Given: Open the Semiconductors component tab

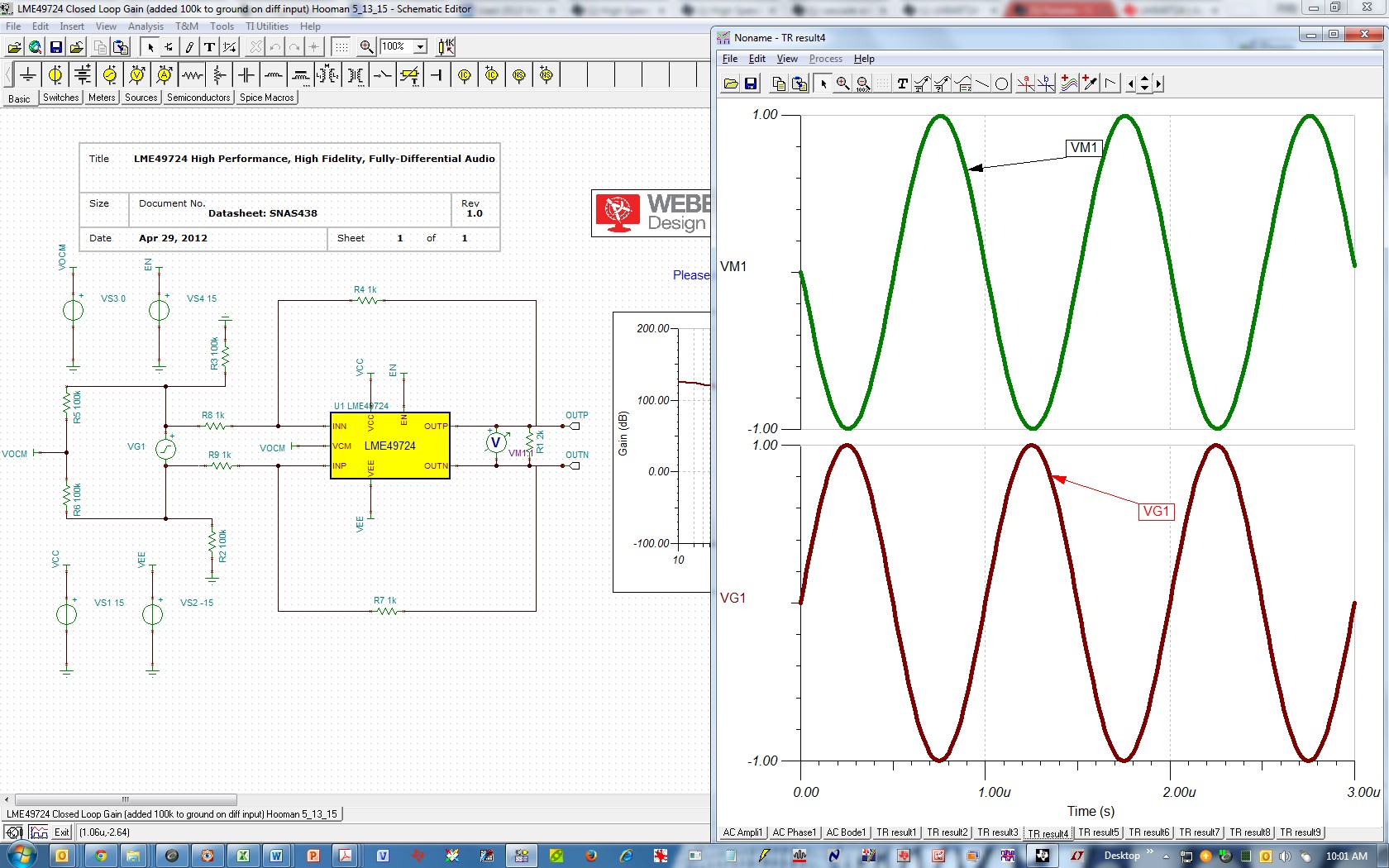Looking at the screenshot, I should (x=198, y=98).
